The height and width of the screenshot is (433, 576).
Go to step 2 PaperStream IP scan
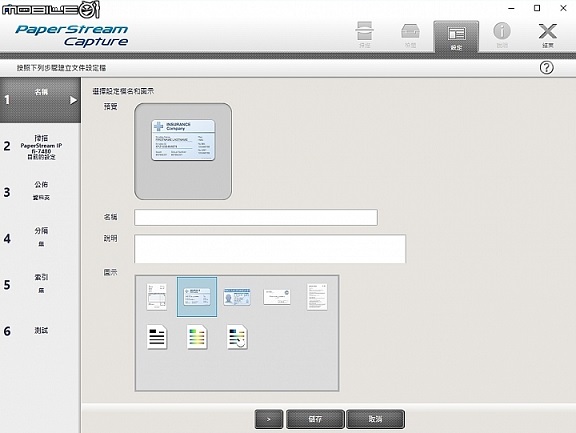pyautogui.click(x=40, y=147)
